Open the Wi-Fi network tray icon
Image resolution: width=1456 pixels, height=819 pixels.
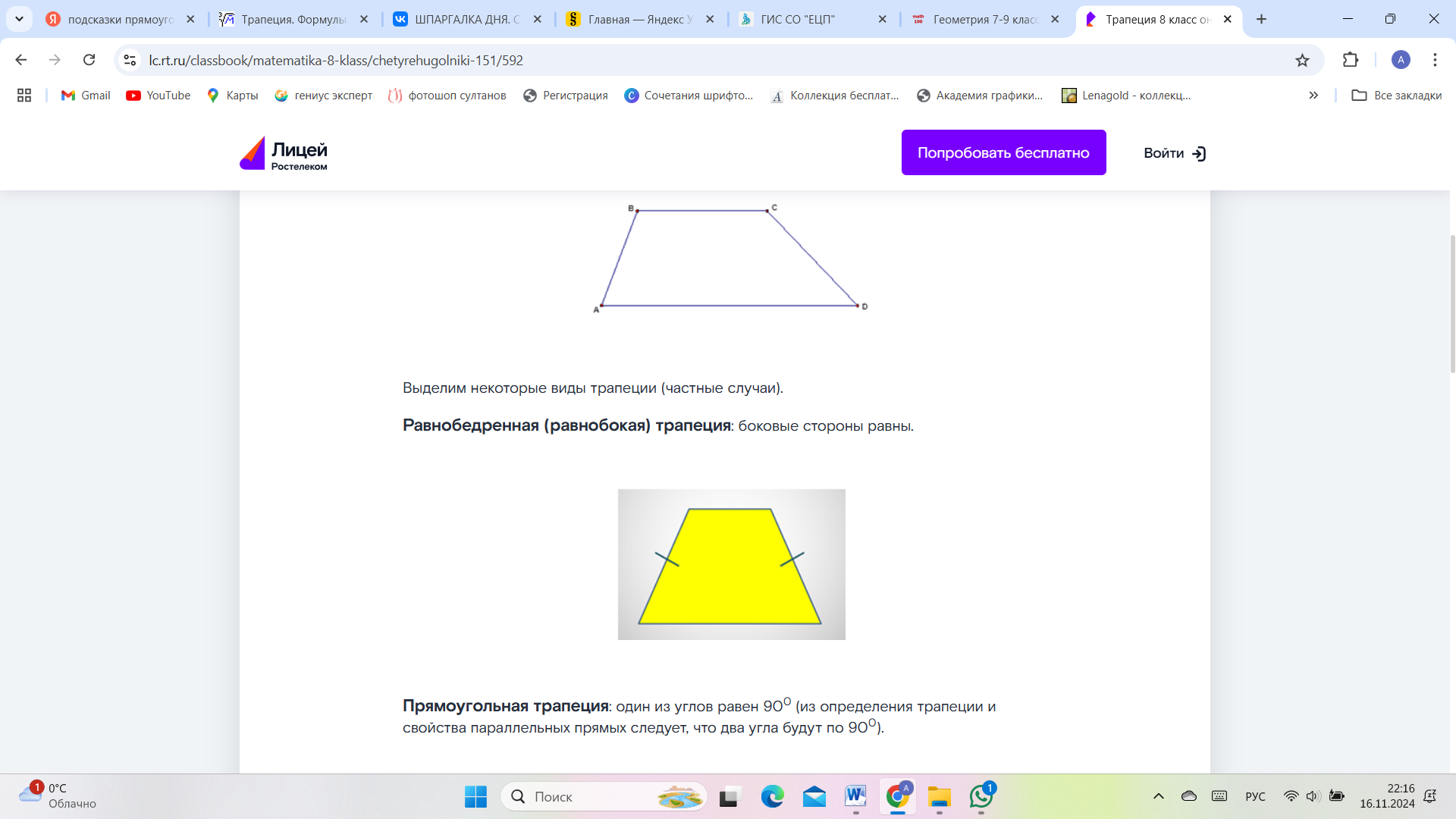click(x=1290, y=796)
